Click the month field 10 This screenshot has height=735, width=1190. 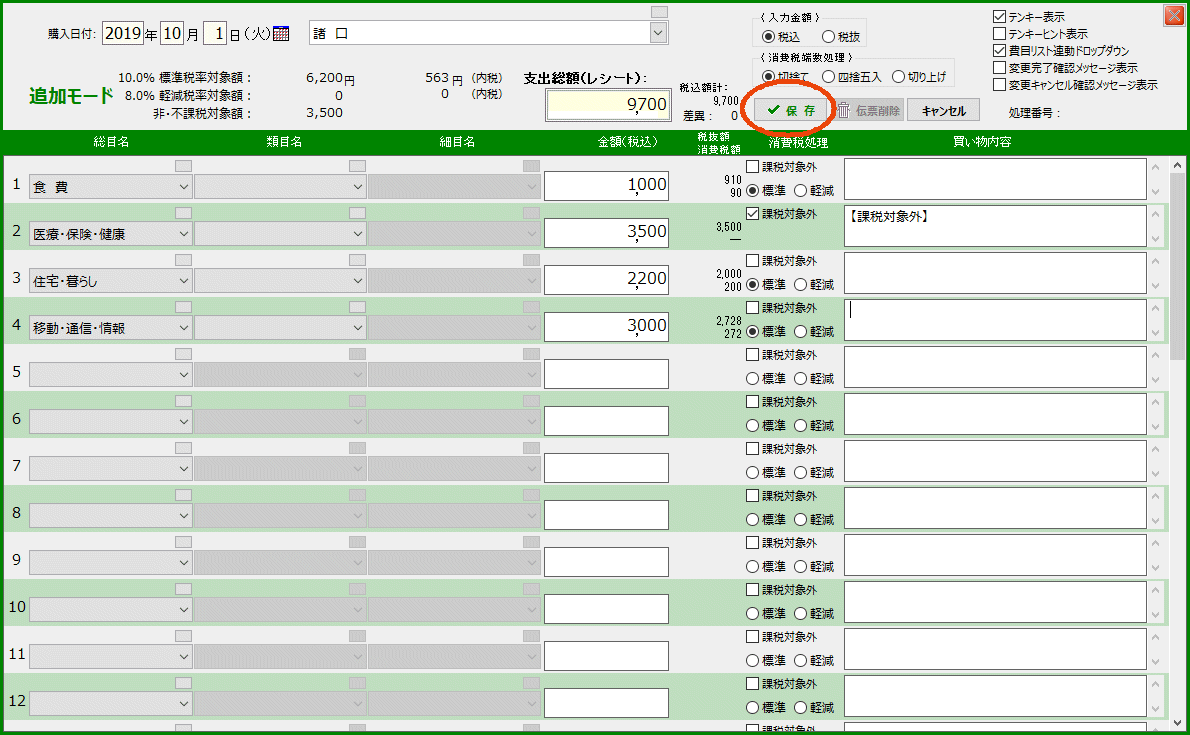(x=172, y=33)
